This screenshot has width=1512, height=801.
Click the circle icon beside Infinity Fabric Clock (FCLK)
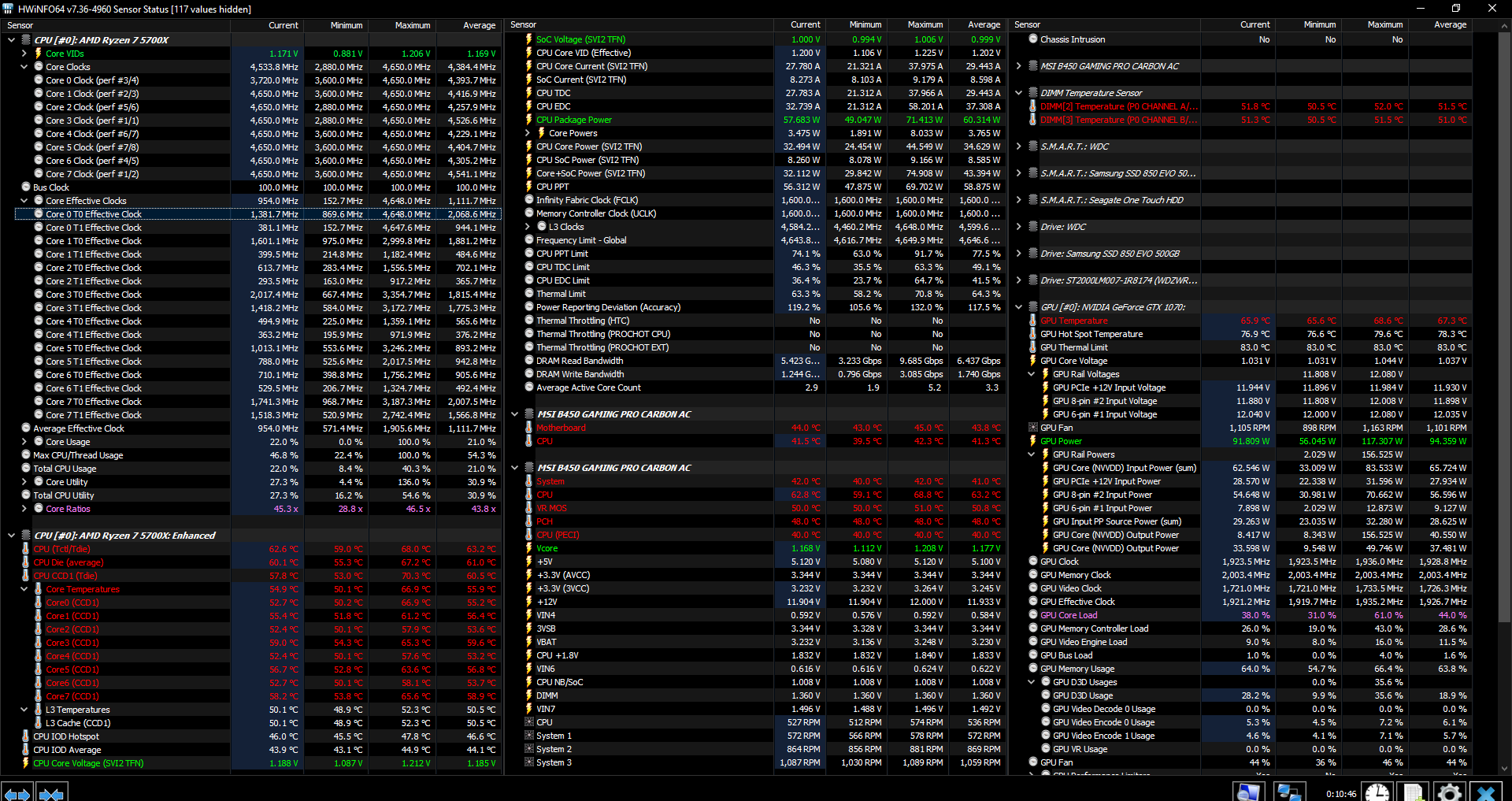(529, 200)
